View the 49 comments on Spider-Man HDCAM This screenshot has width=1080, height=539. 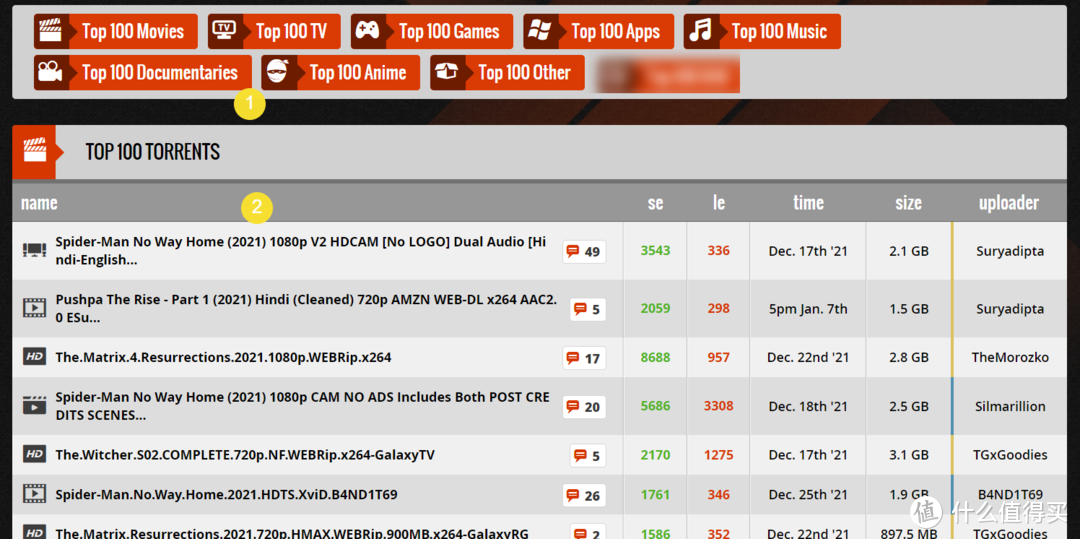pyautogui.click(x=584, y=251)
